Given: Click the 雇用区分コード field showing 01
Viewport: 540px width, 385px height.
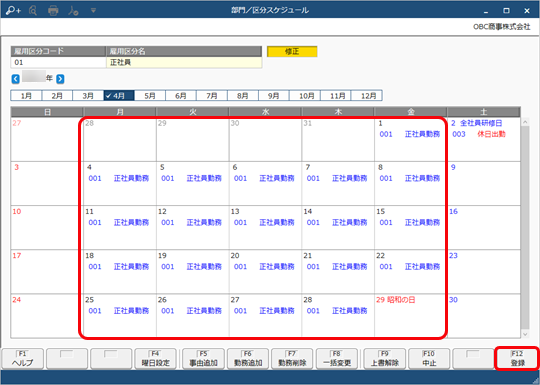Looking at the screenshot, I should (58, 62).
